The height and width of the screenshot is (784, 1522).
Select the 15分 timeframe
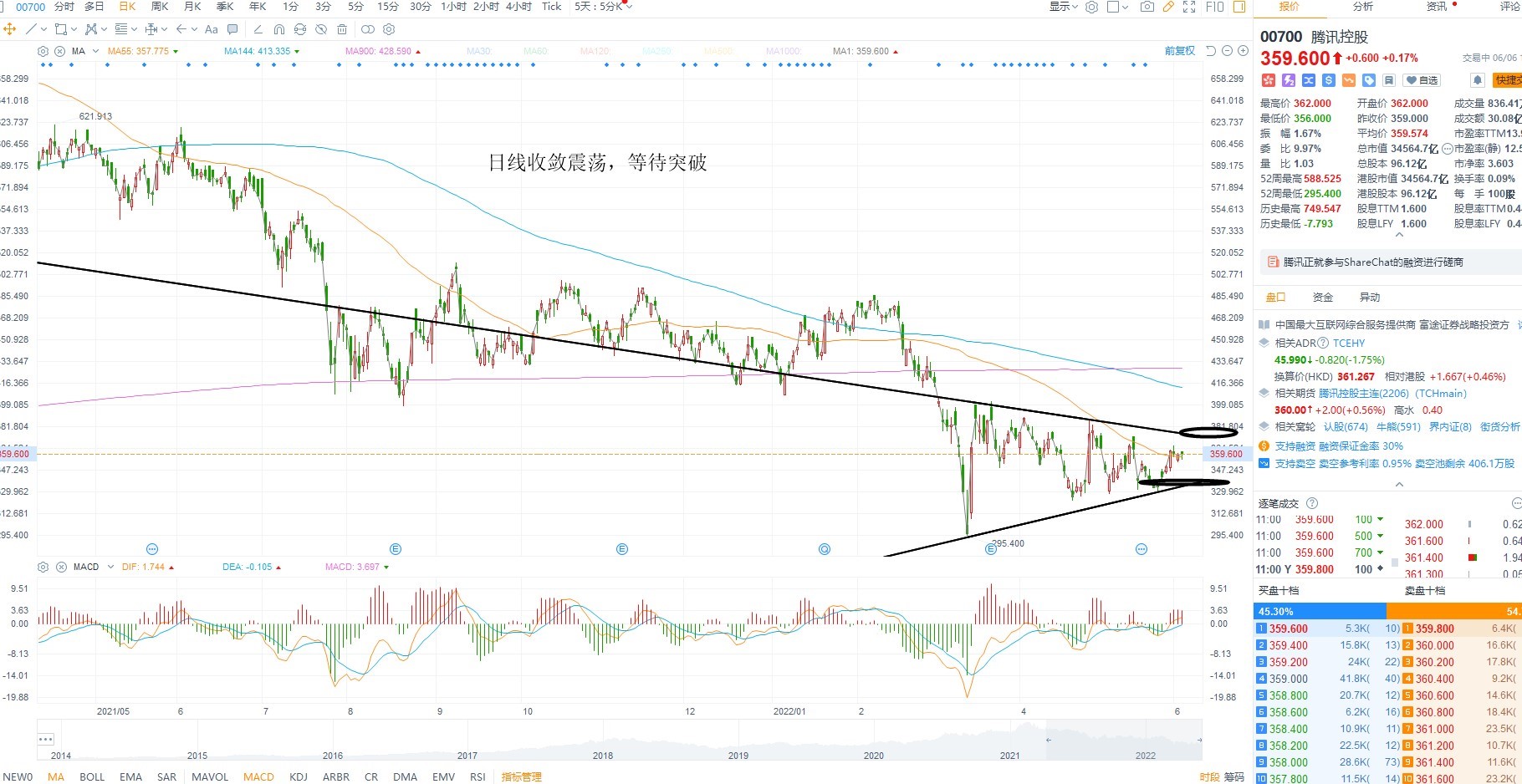click(x=387, y=7)
